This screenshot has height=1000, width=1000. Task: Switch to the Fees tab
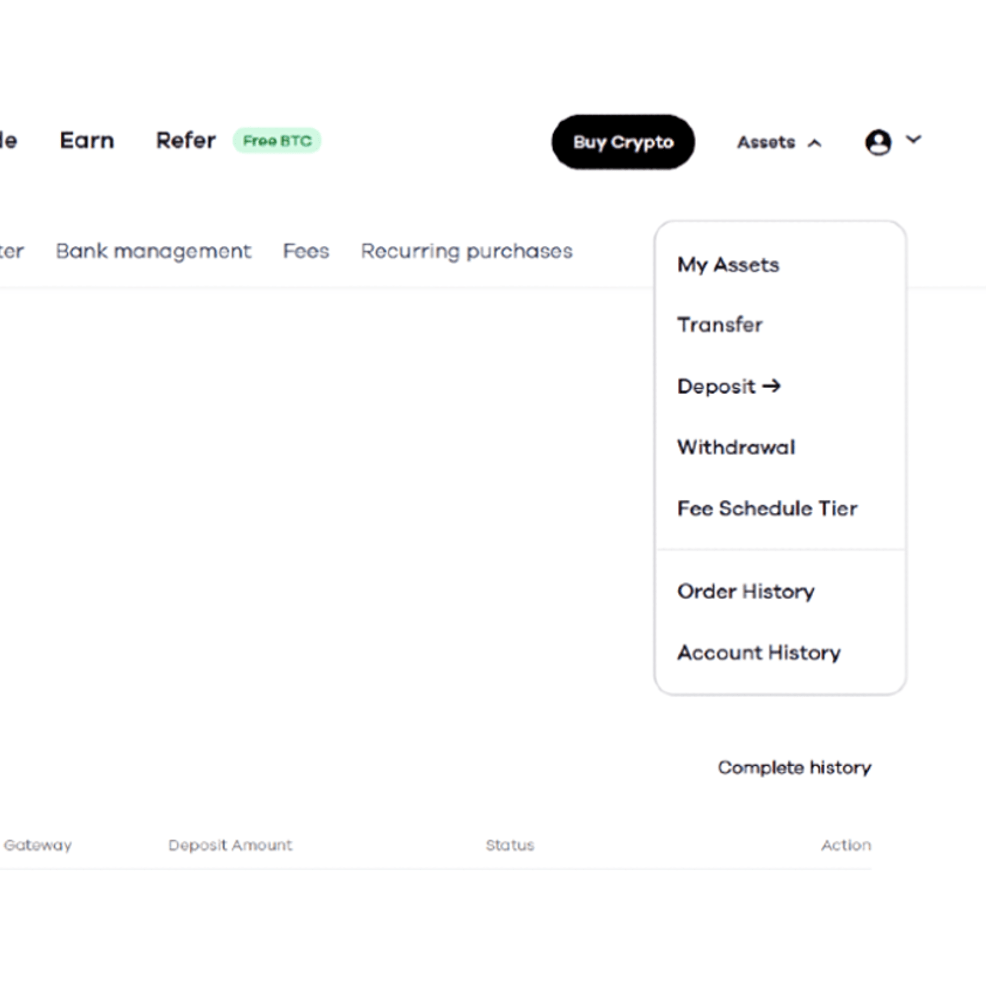(306, 251)
